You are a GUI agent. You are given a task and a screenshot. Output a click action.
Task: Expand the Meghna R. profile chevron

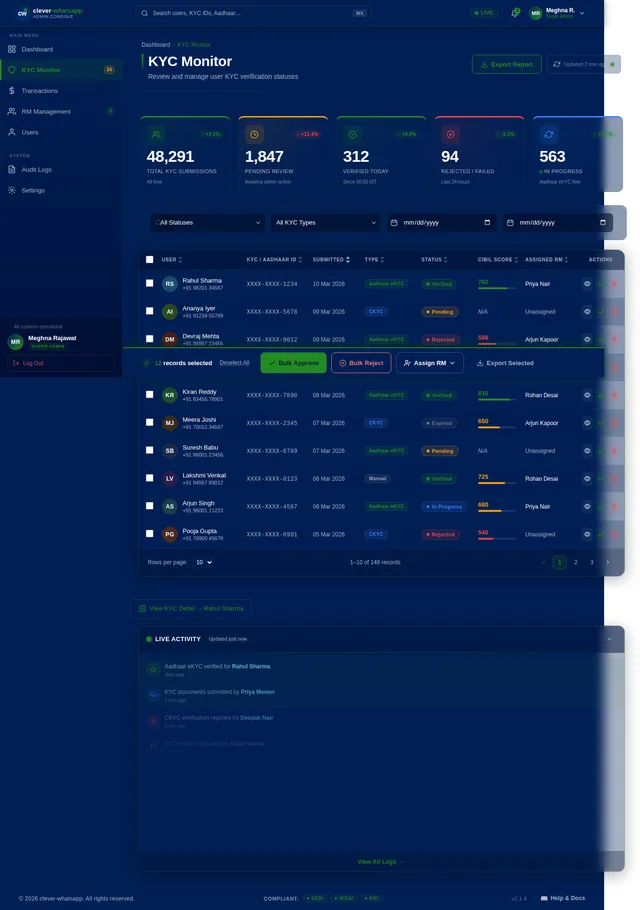(582, 13)
